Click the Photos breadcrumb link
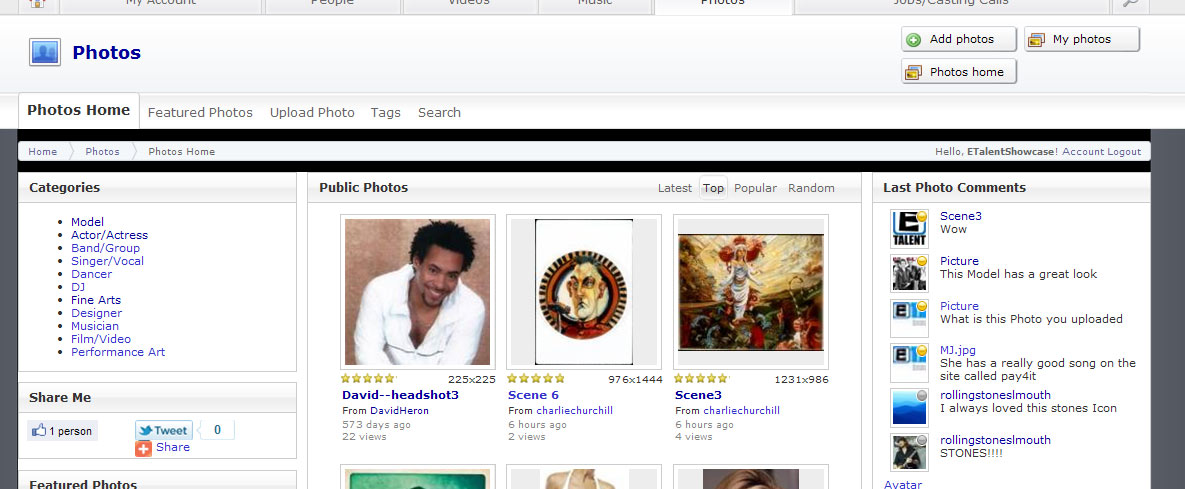This screenshot has width=1185, height=489. [x=102, y=152]
